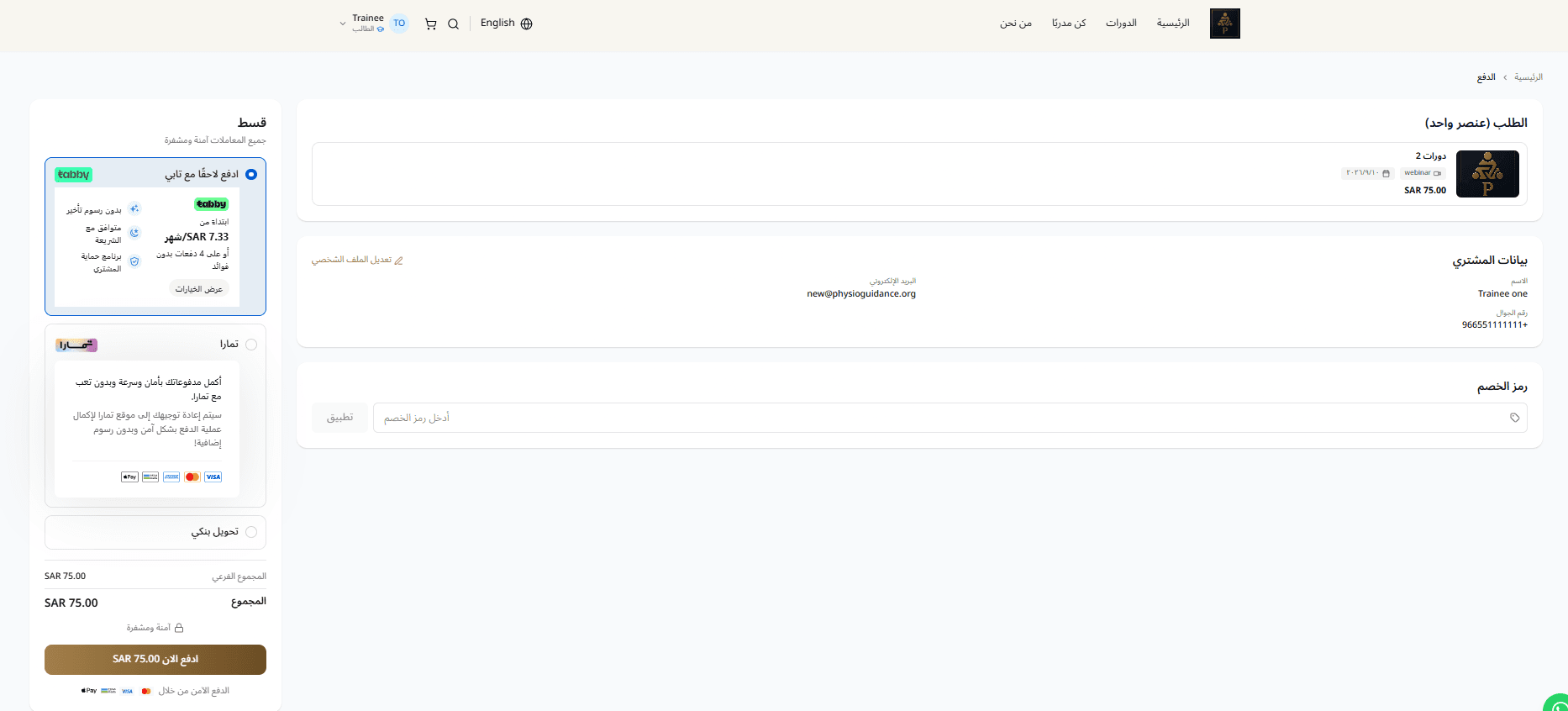The width and height of the screenshot is (1568, 711).
Task: Open the تعديل الملف الشخصي link
Action: coord(358,261)
